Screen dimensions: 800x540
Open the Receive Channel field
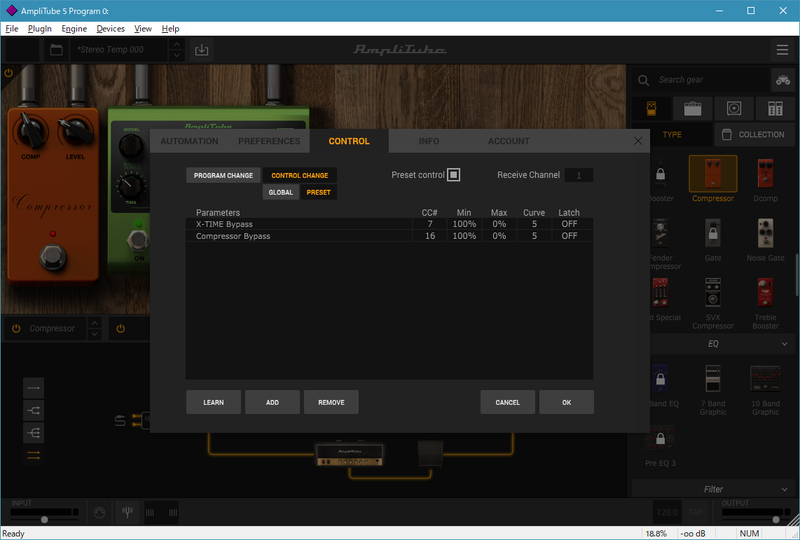click(x=579, y=175)
